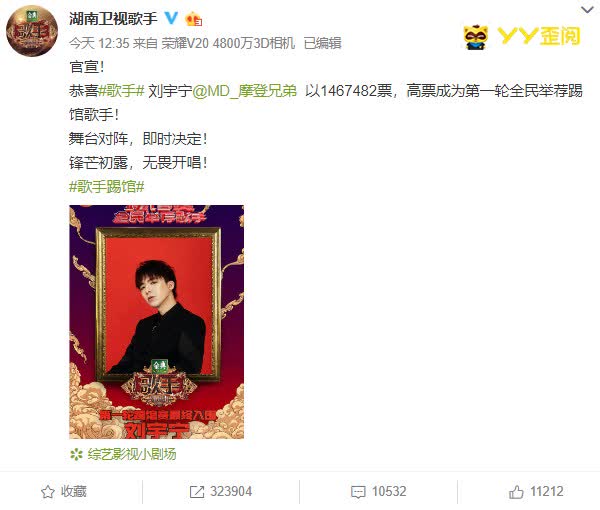
Task: Open the #歌手# hashtag link
Action: [121, 91]
